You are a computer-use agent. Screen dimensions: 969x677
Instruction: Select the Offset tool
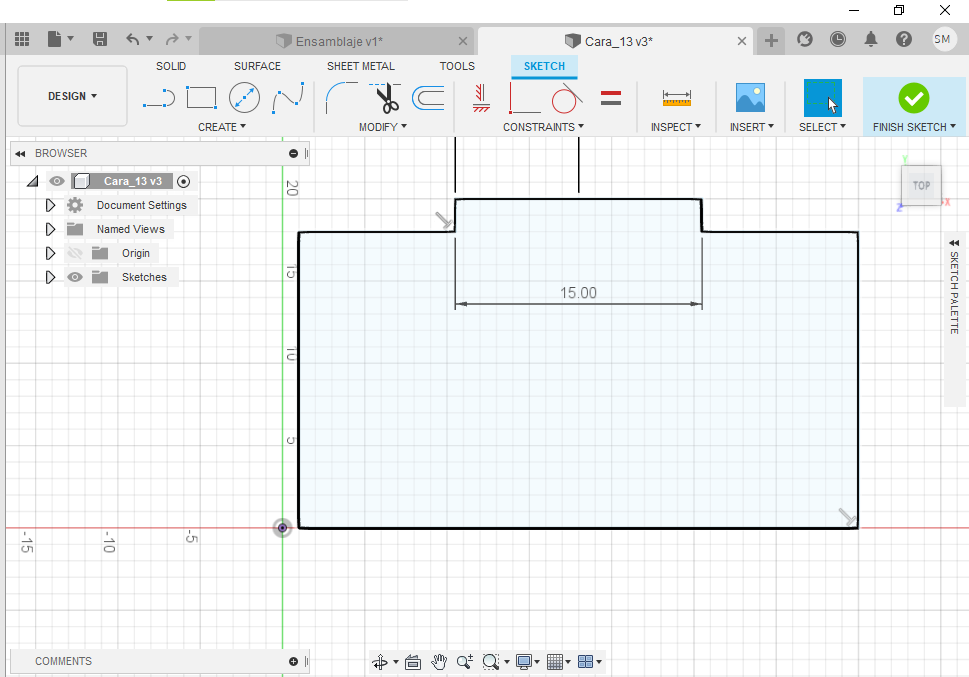[428, 98]
